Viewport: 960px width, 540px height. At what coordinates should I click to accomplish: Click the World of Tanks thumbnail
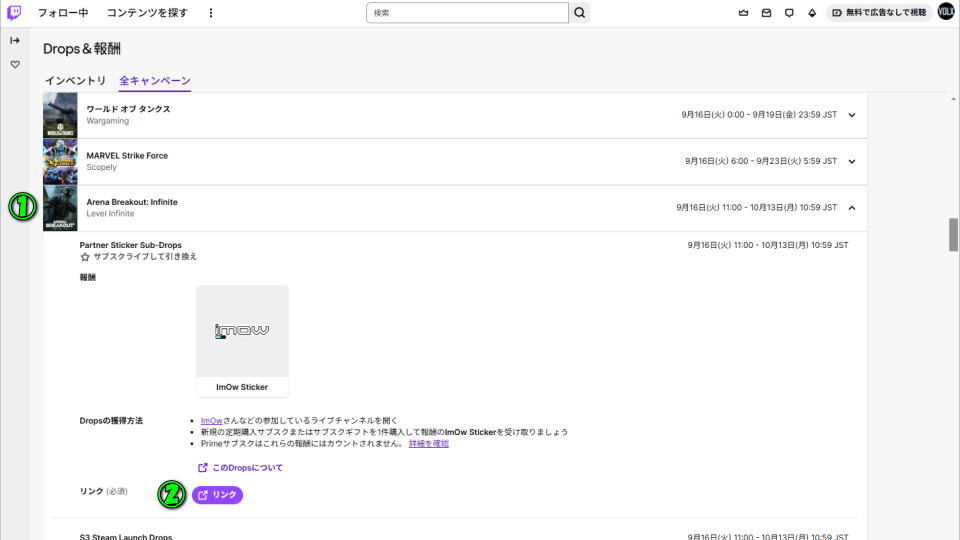pos(60,115)
